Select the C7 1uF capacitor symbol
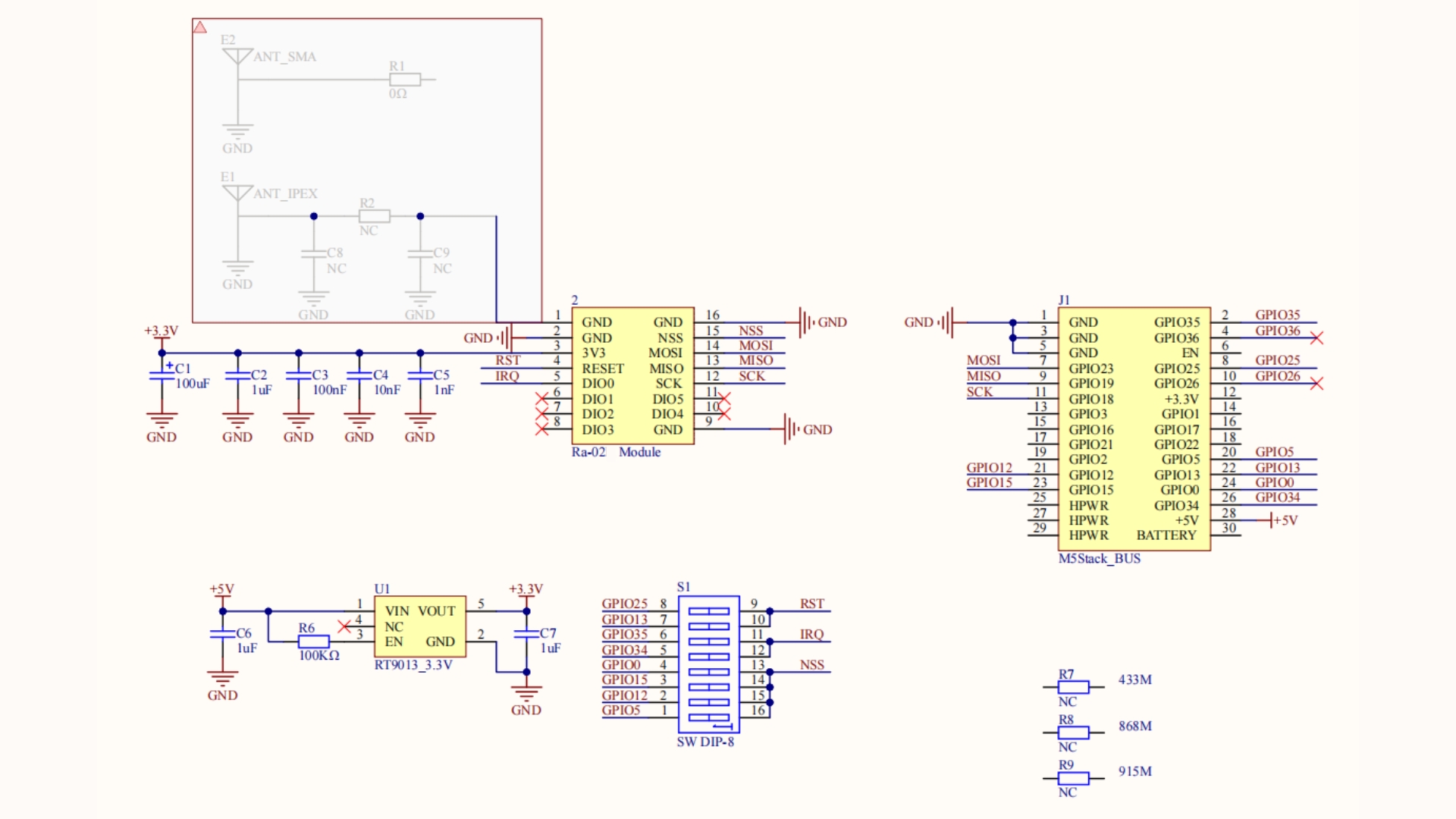Image resolution: width=1456 pixels, height=819 pixels. click(x=526, y=634)
